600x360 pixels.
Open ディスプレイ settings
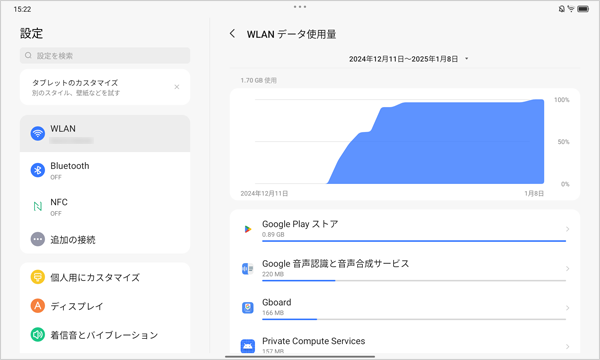pyautogui.click(x=105, y=306)
